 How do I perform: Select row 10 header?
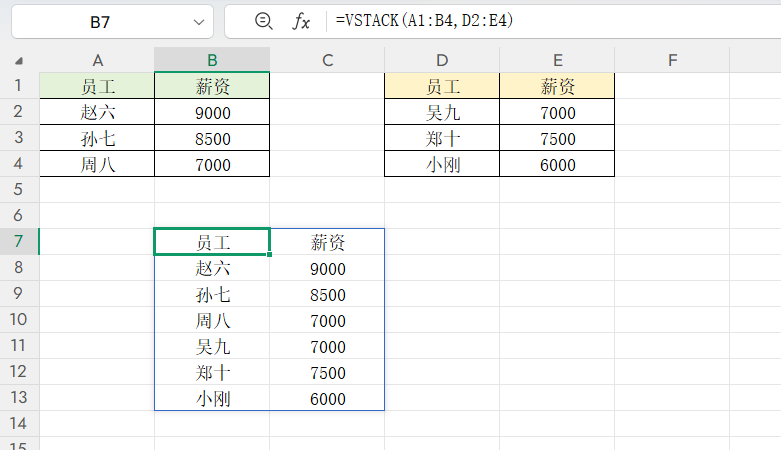[19, 319]
